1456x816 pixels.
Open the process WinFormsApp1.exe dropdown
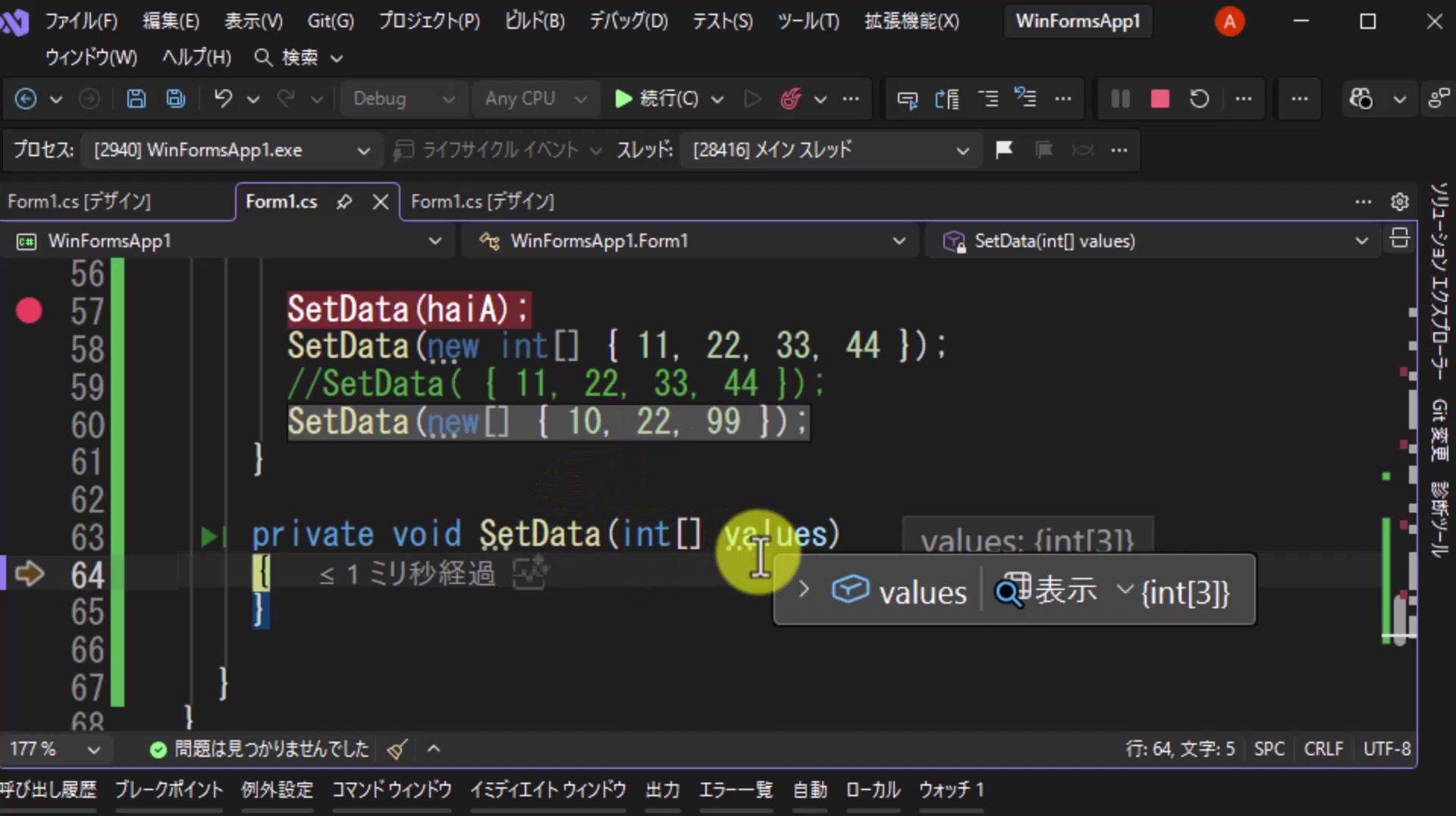point(231,150)
